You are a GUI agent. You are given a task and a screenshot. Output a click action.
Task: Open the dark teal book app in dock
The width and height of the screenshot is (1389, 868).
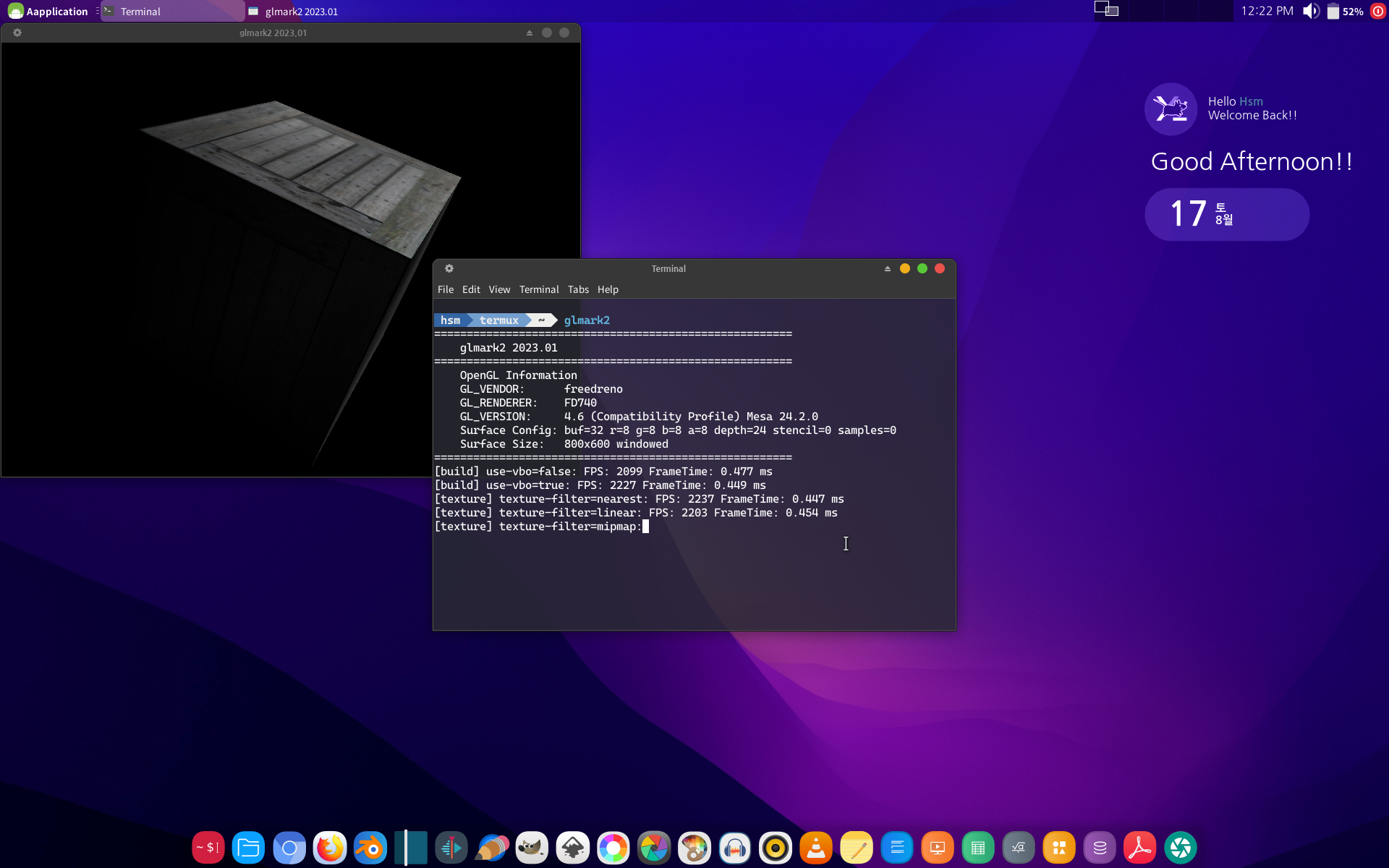point(411,848)
